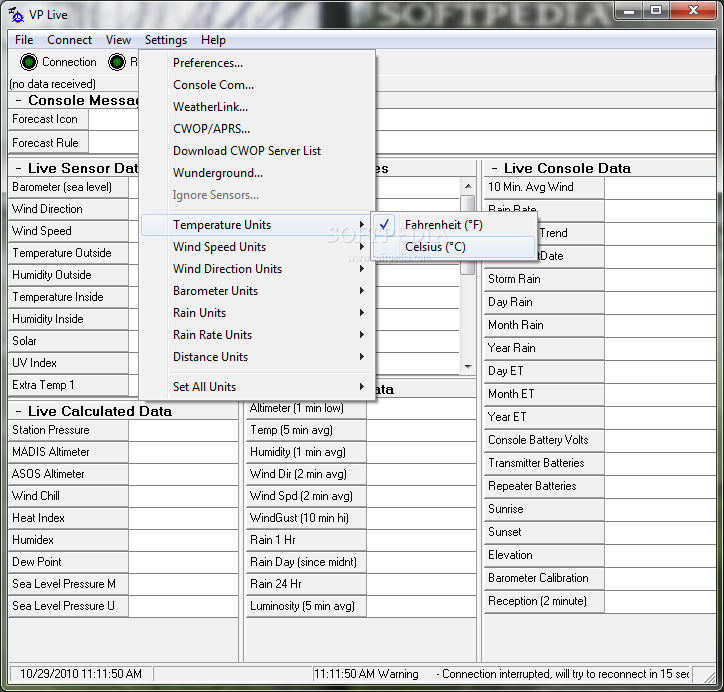The image size is (724, 692).
Task: Click the date and time in status bar
Action: click(81, 674)
